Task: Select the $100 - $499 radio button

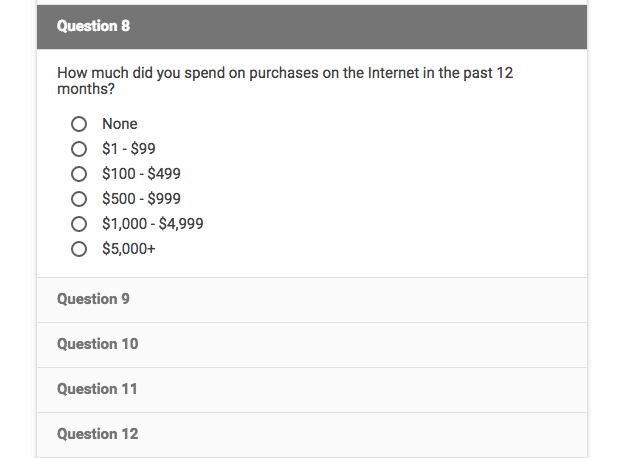Action: (79, 174)
